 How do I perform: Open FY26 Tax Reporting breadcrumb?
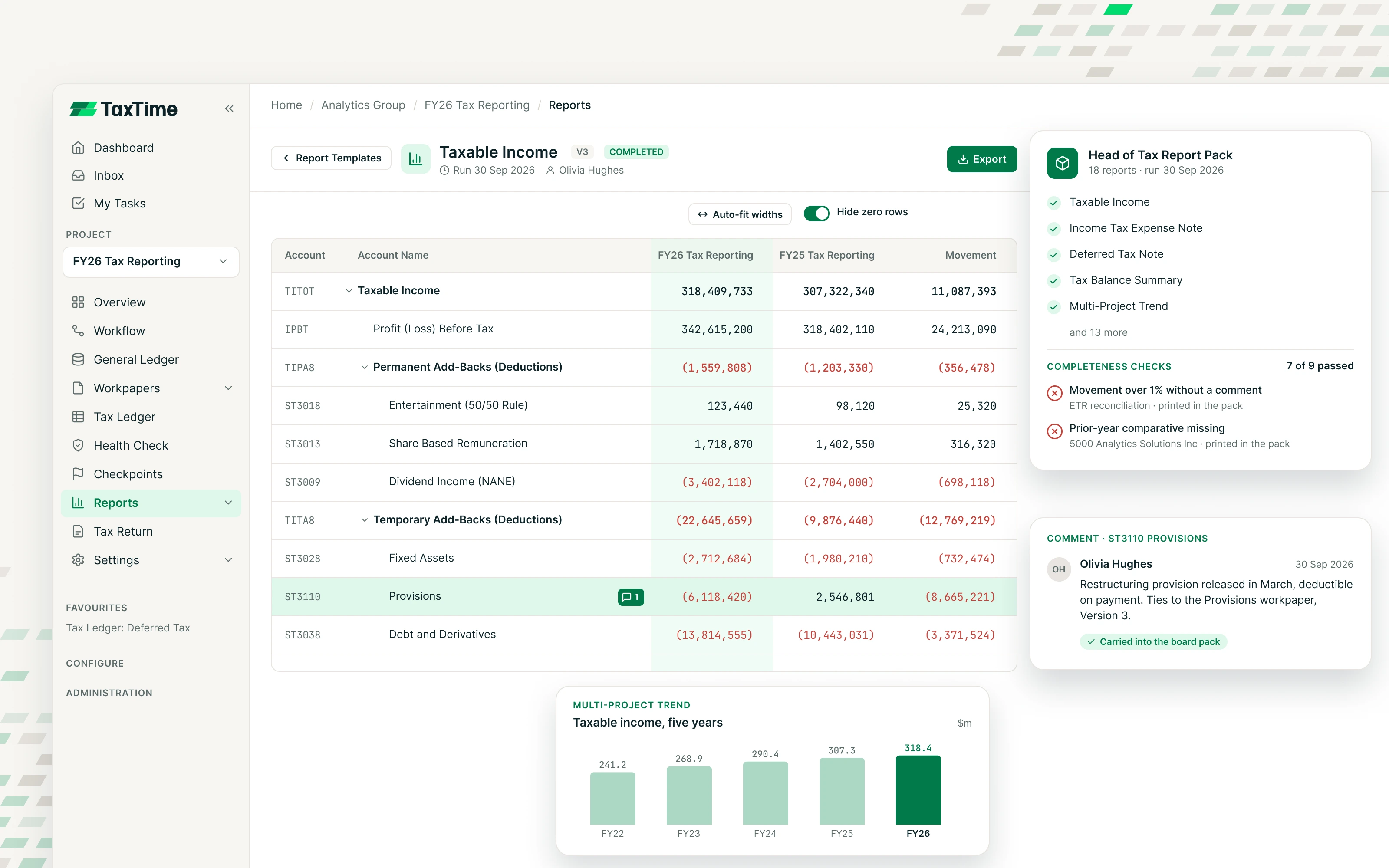coord(477,105)
